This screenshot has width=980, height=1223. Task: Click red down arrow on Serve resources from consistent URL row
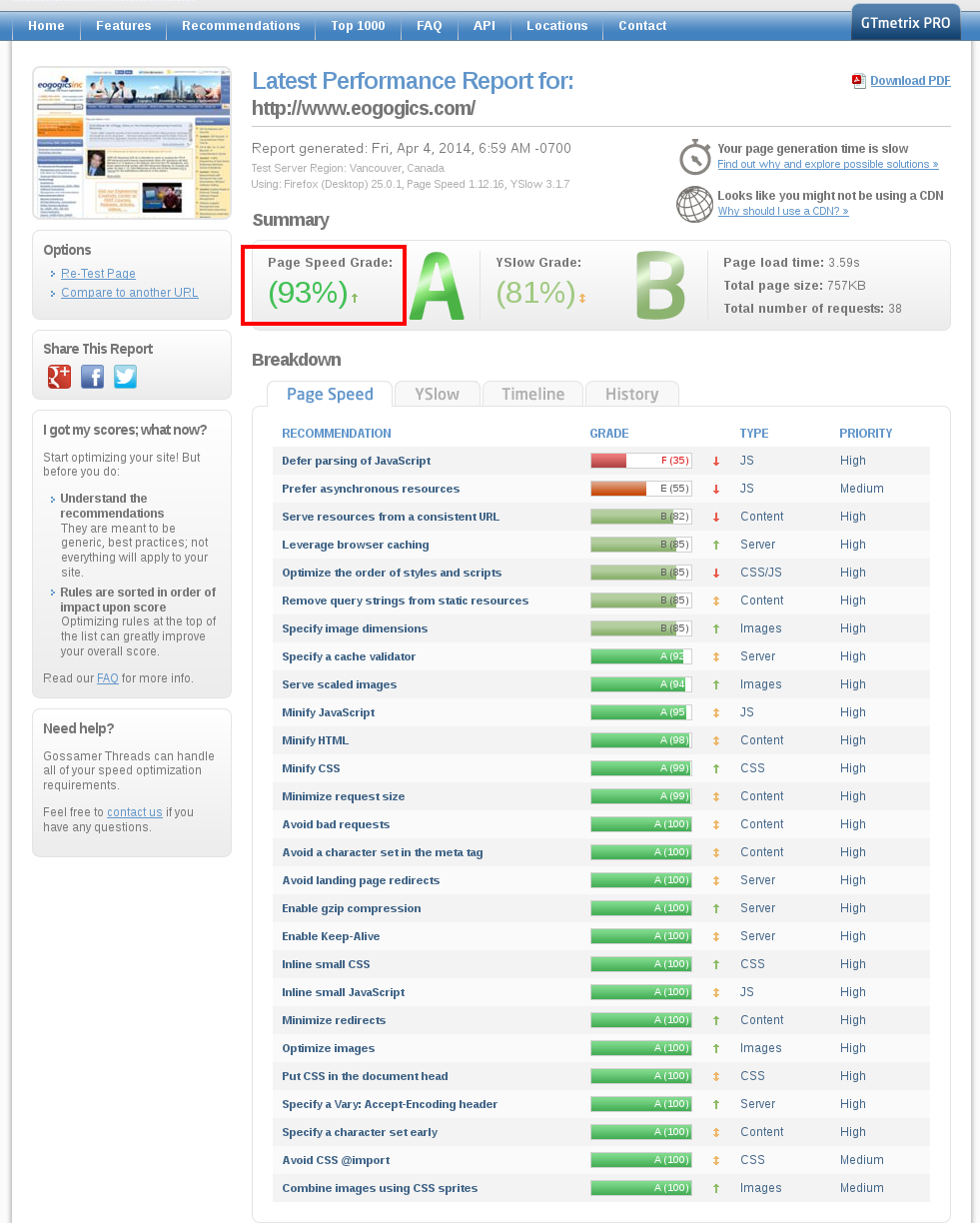tap(716, 518)
